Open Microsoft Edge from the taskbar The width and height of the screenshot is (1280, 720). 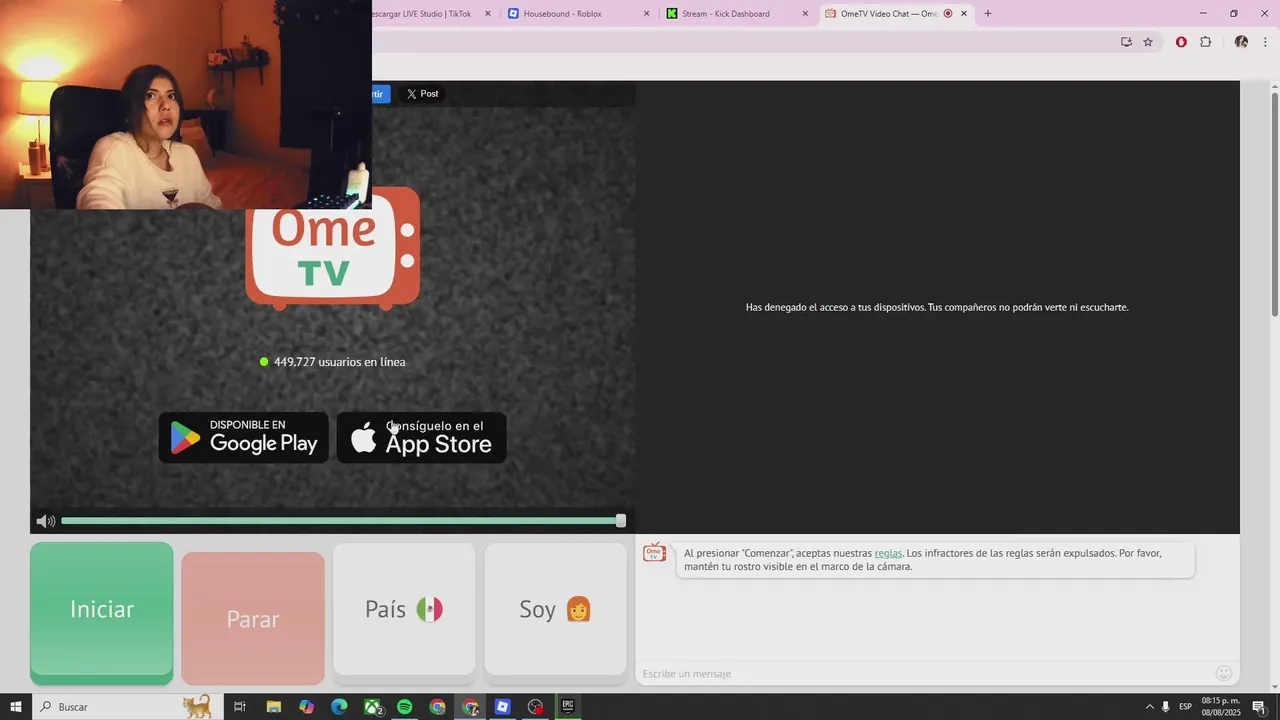pos(339,707)
